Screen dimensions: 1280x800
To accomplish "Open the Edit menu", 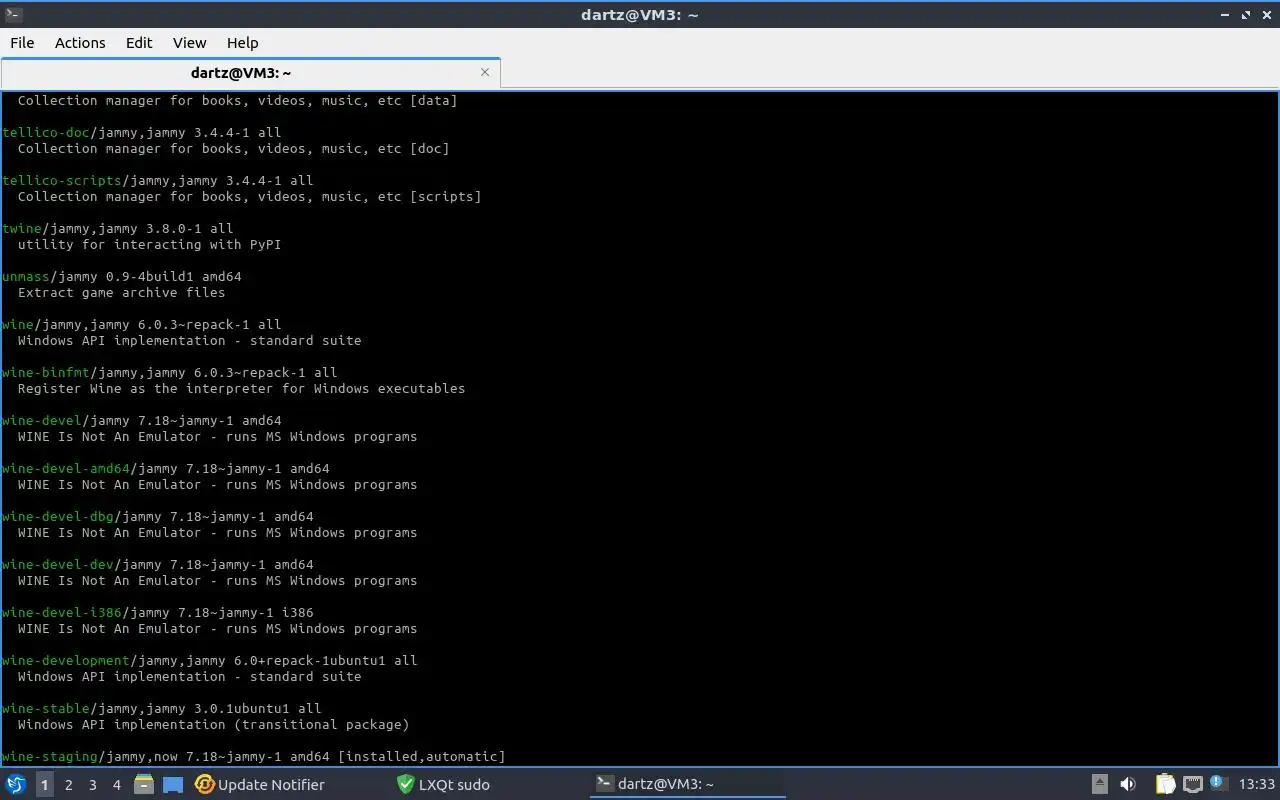I will 139,42.
